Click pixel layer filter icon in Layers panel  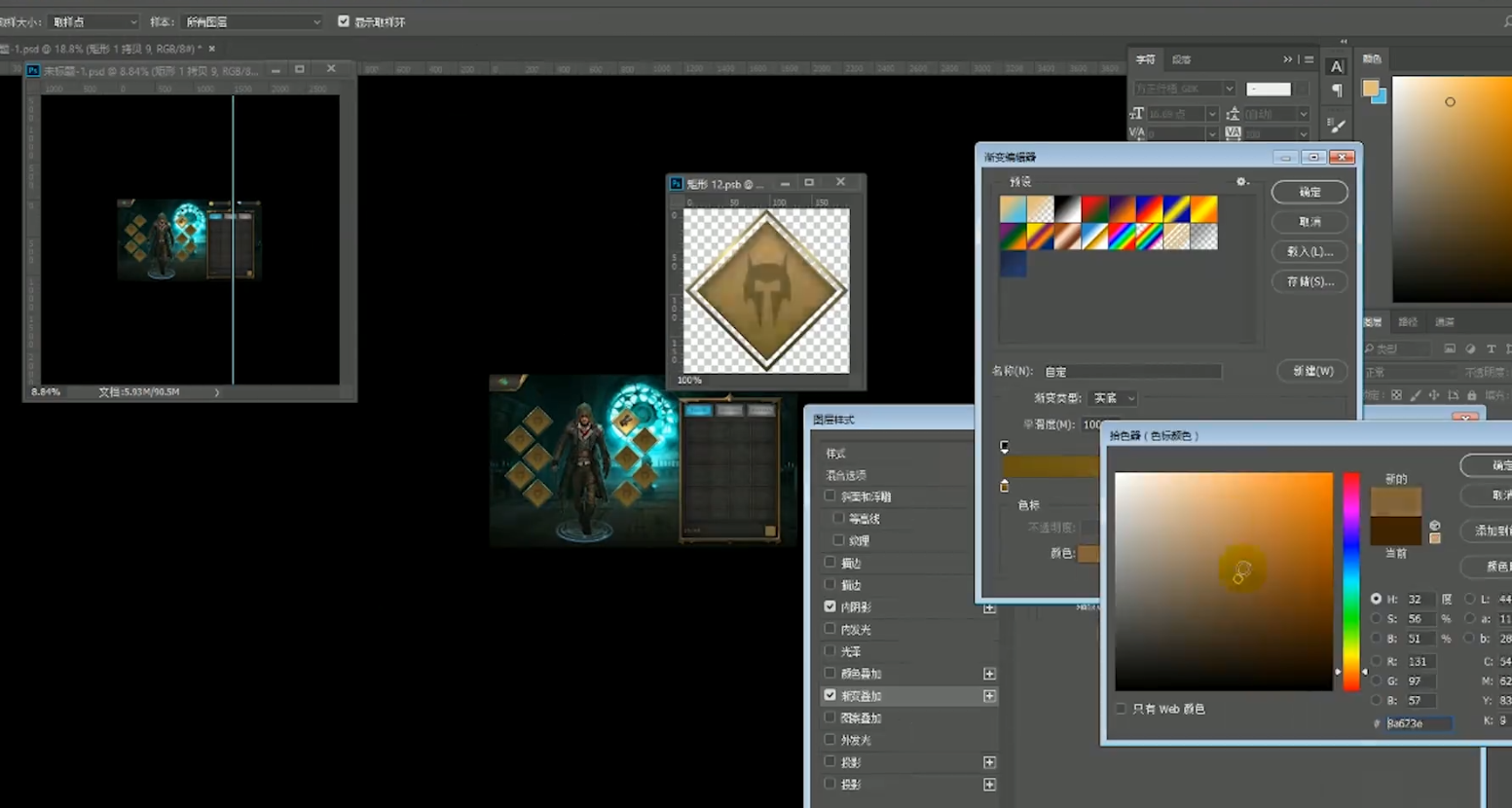pyautogui.click(x=1450, y=349)
